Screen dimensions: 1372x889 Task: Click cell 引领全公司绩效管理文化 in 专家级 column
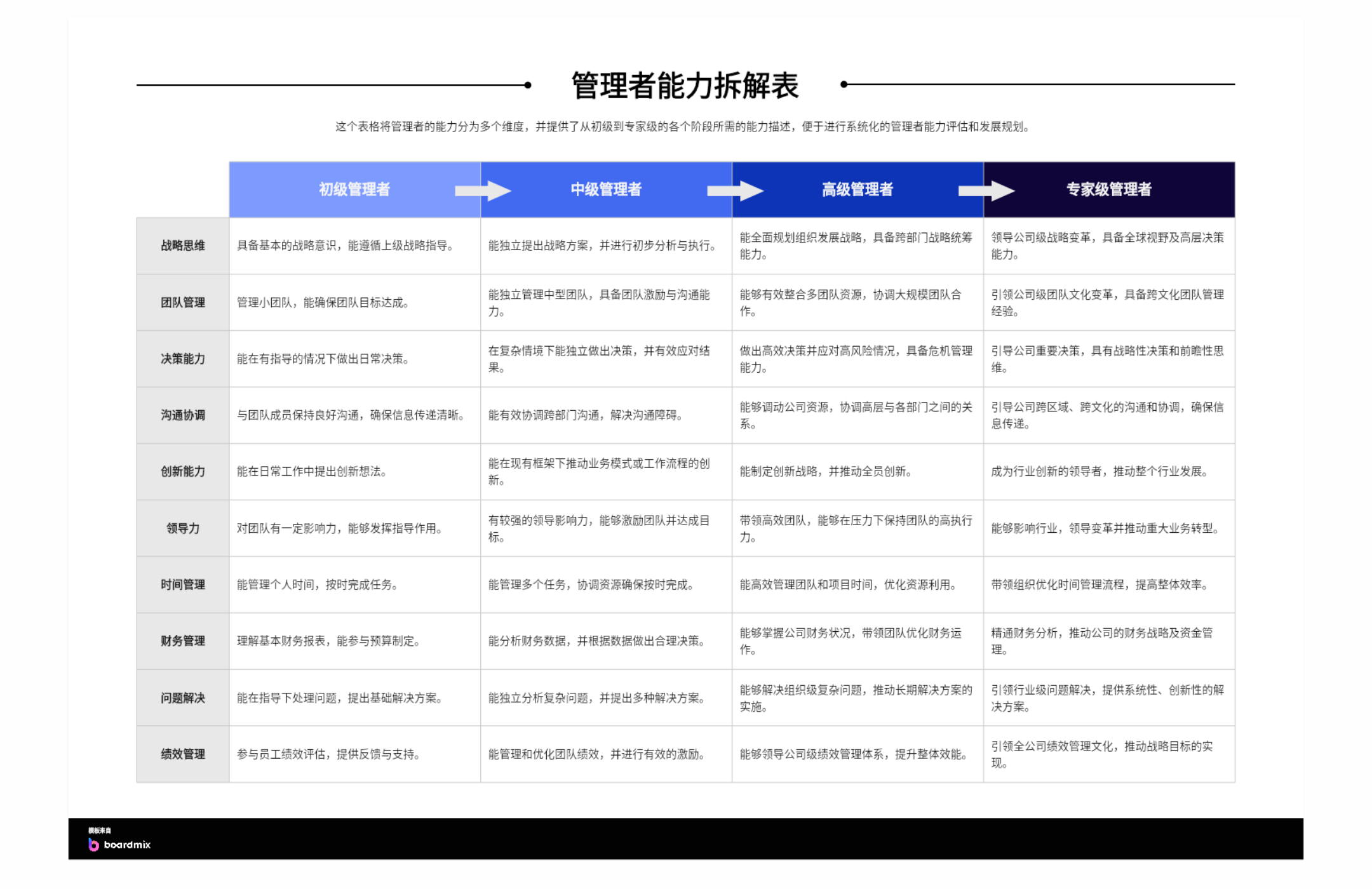tap(1110, 754)
